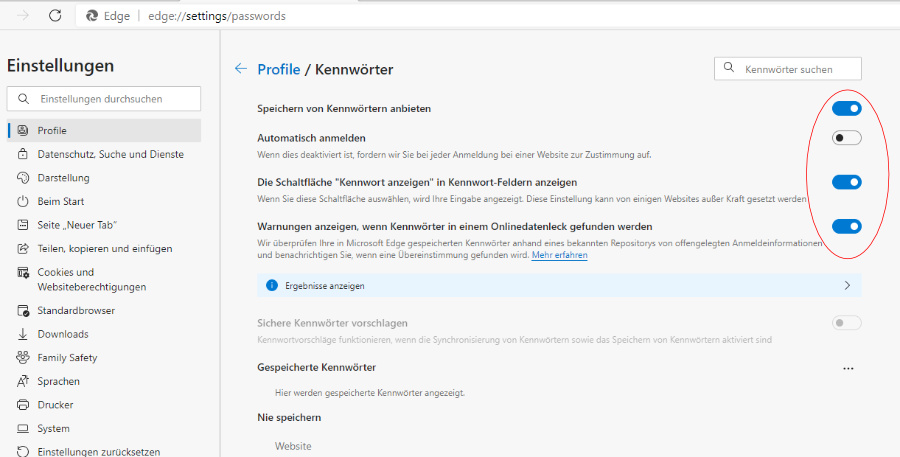Click the blue info icon by Ergebnisse anzeigen
Image resolution: width=900 pixels, height=457 pixels.
[271, 286]
